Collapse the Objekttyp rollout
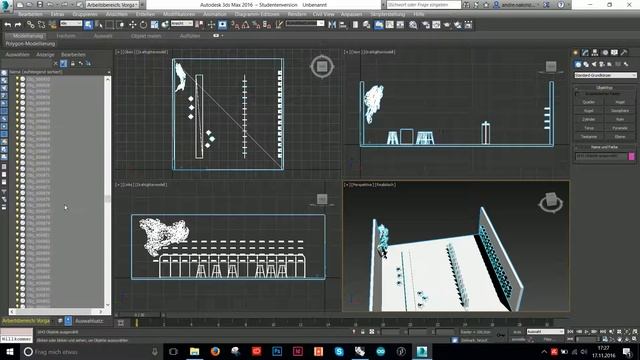The height and width of the screenshot is (360, 640). tap(604, 88)
